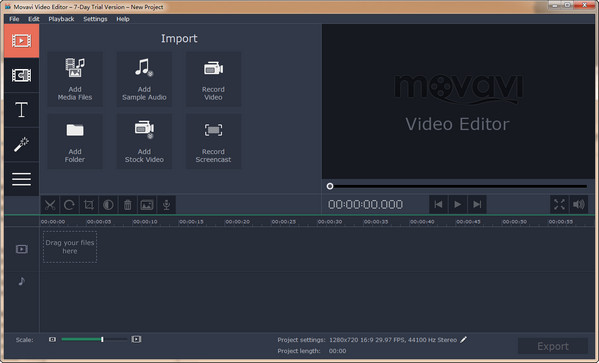Click Add Media Files
Image resolution: width=599 pixels, height=363 pixels.
[x=75, y=79]
